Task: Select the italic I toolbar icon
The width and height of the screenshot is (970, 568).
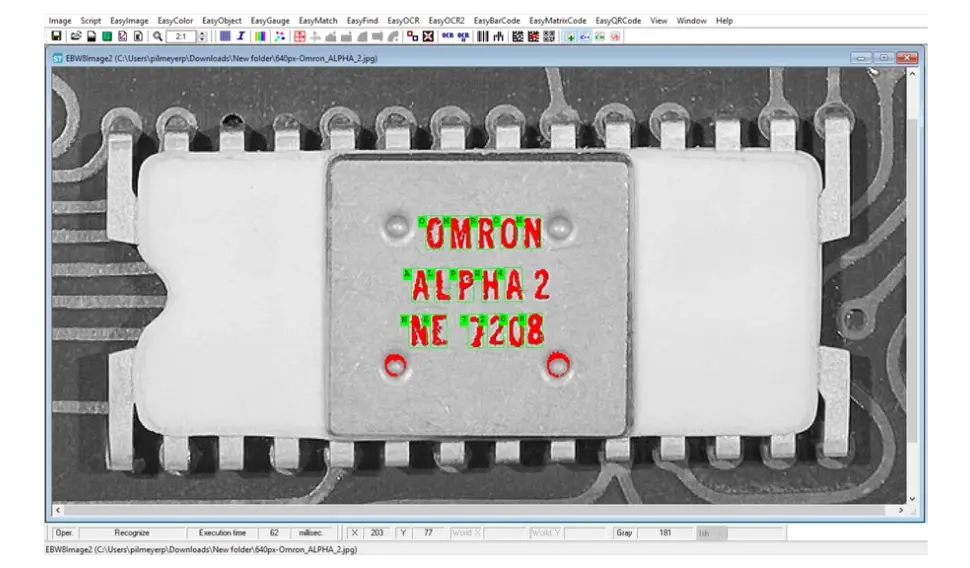Action: coord(241,36)
